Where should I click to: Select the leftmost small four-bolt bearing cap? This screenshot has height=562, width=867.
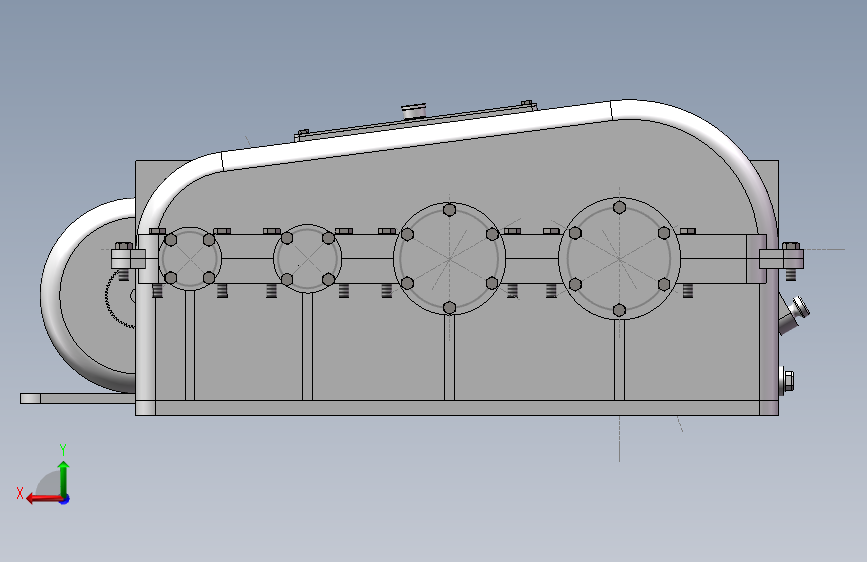point(190,258)
